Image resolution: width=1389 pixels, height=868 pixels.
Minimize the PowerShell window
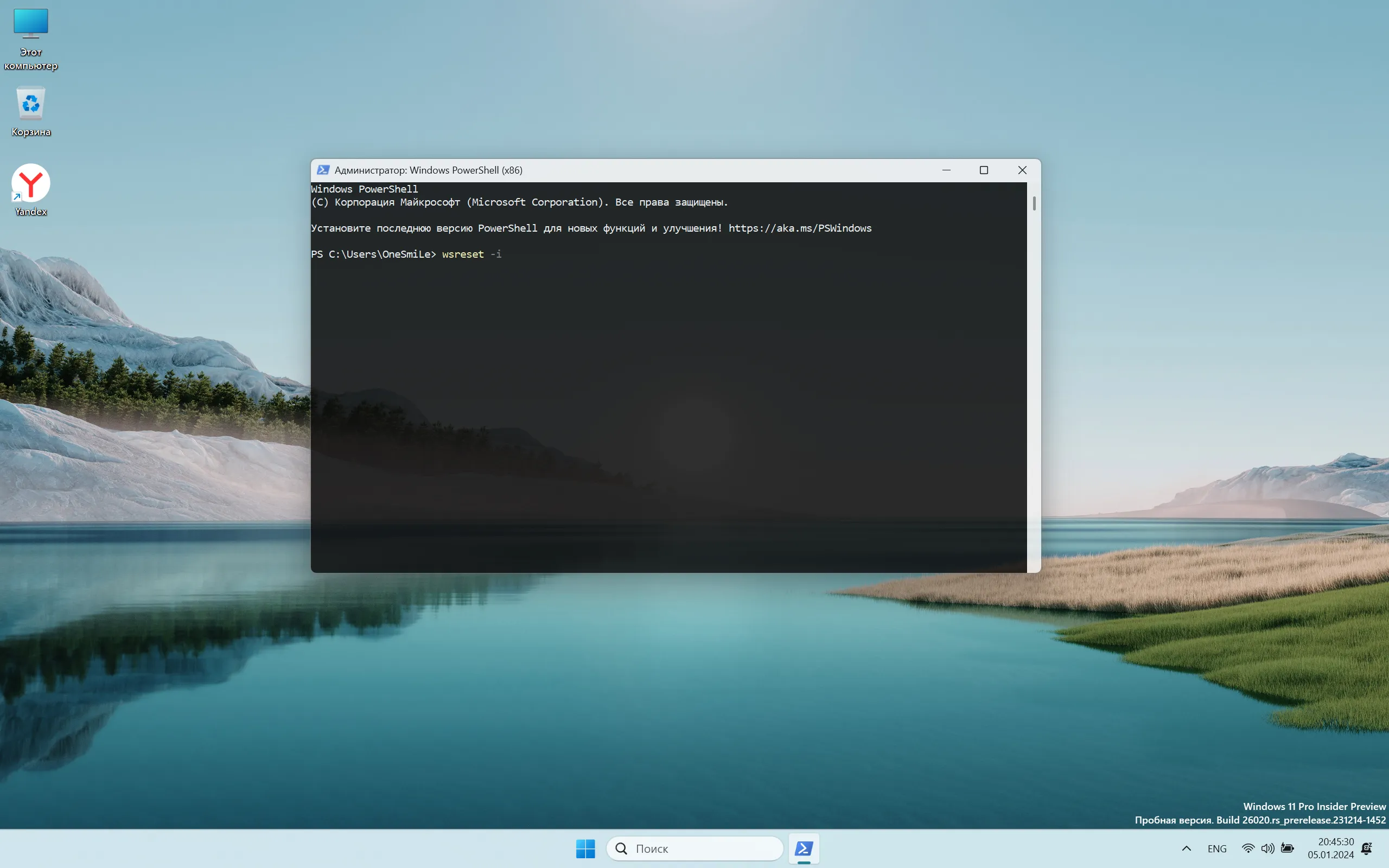pyautogui.click(x=946, y=170)
